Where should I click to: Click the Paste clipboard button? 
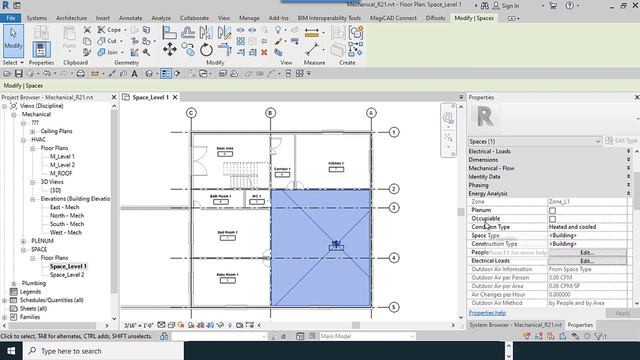tap(69, 39)
